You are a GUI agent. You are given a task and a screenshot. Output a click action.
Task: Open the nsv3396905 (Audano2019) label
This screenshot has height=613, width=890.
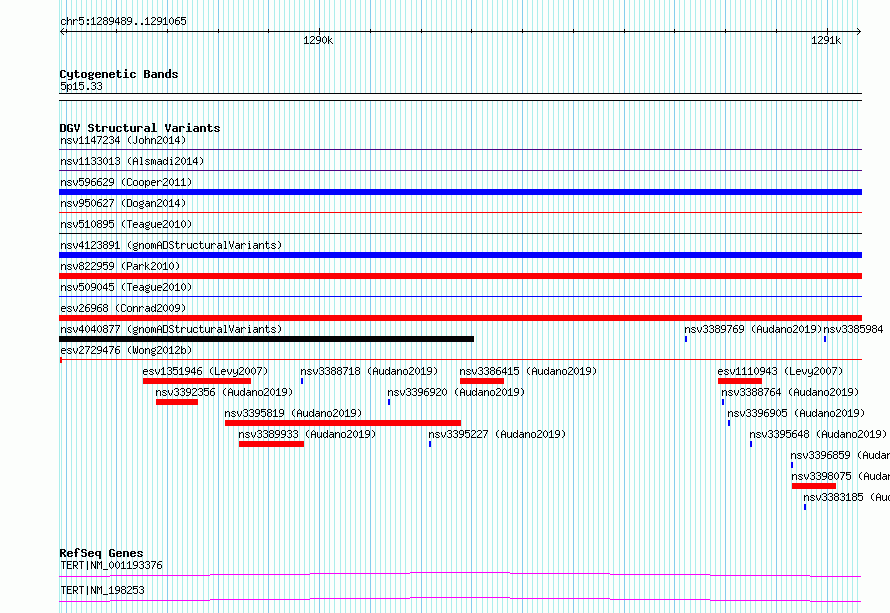[796, 413]
